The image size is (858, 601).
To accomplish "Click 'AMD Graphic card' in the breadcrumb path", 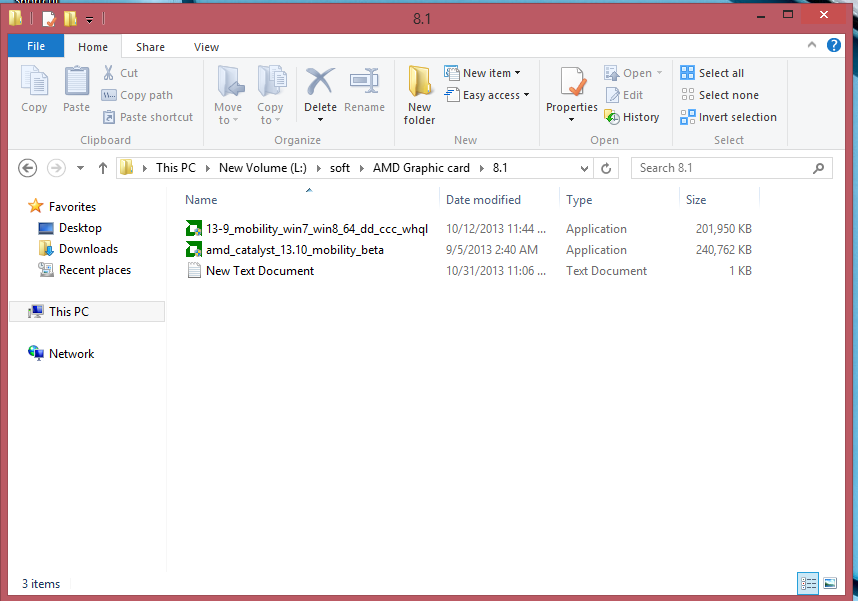I will 421,168.
